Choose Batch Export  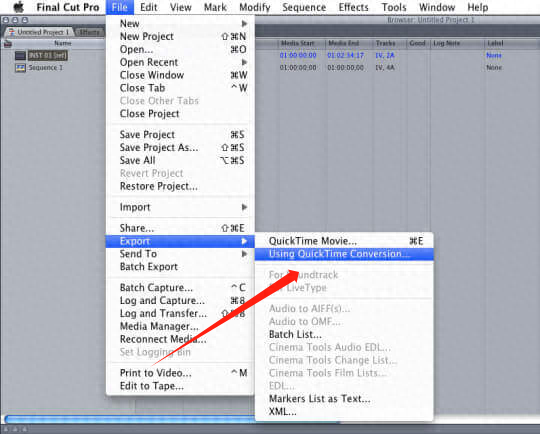pyautogui.click(x=180, y=267)
